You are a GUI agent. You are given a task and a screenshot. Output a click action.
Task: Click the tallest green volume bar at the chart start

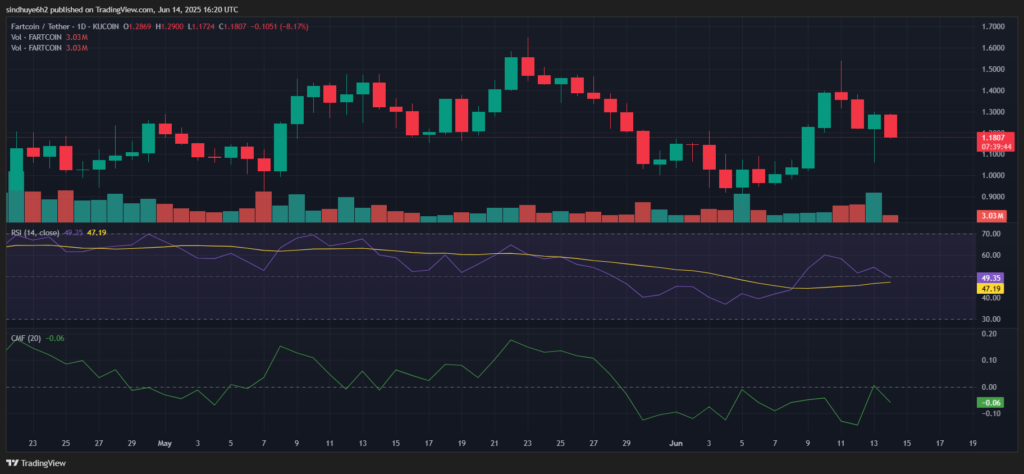pos(16,196)
